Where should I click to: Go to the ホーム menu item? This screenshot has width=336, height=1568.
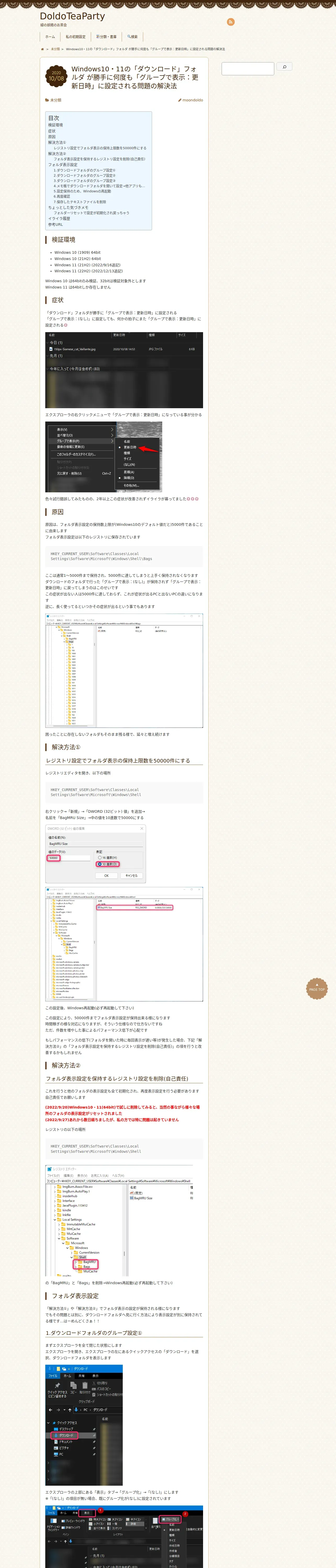[50, 37]
